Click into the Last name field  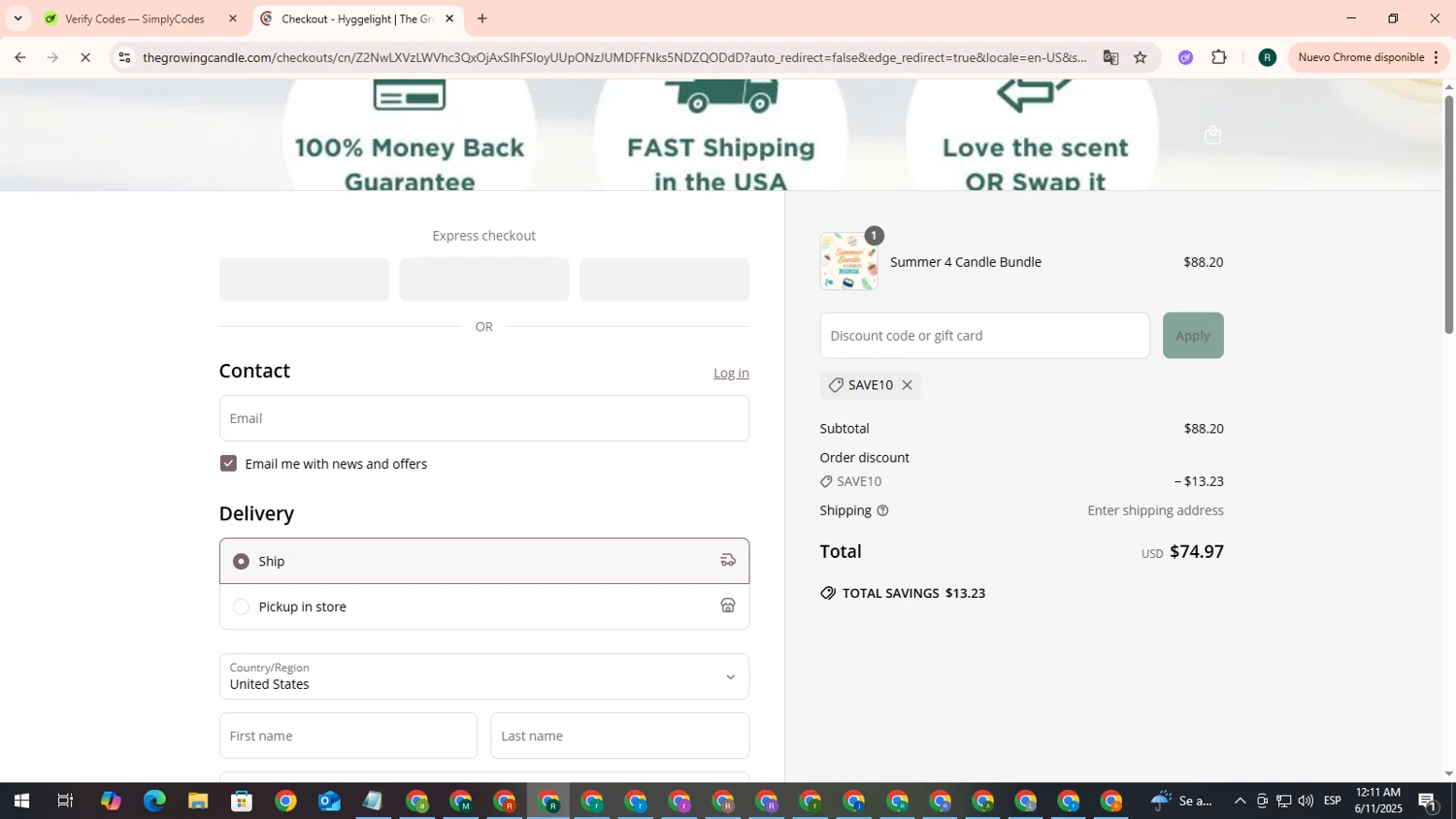[619, 736]
